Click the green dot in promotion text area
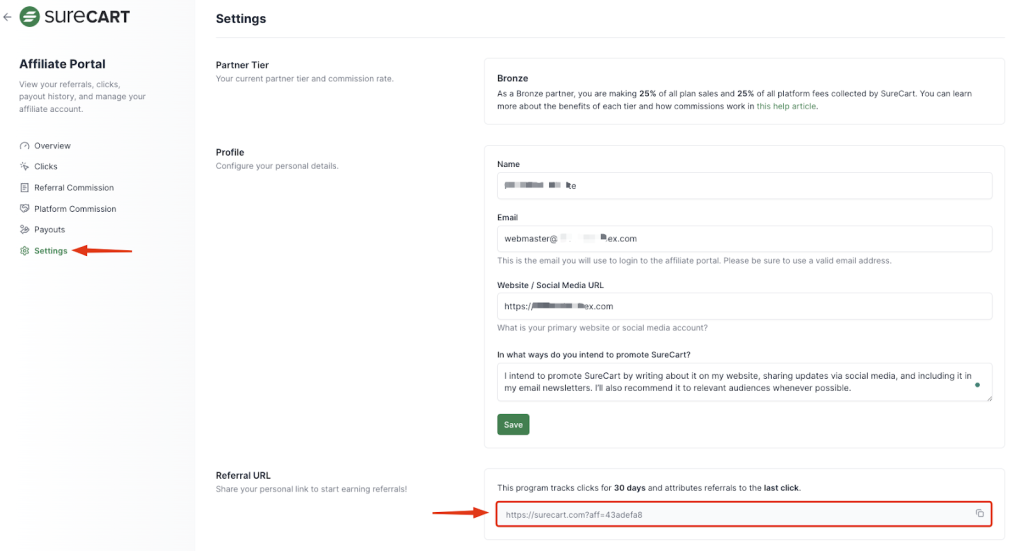This screenshot has width=1024, height=551. click(x=978, y=385)
